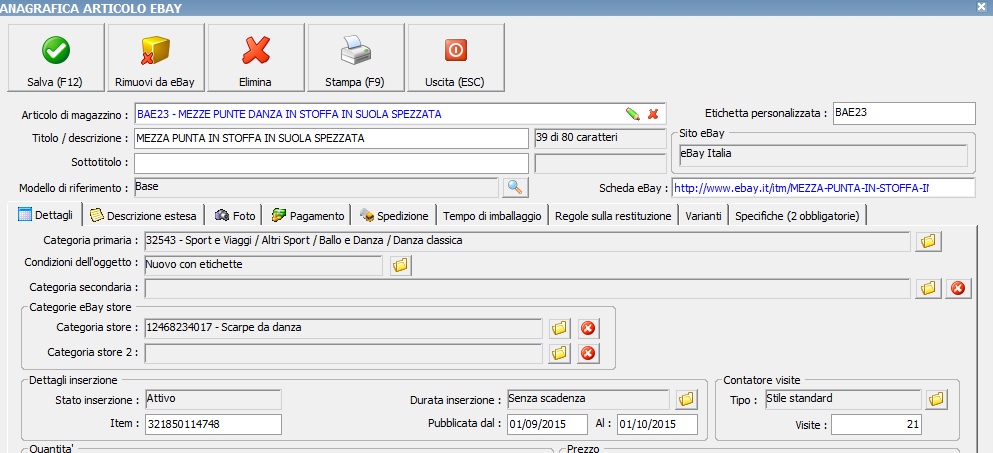Click the Articolo di magazzino field

click(400, 114)
